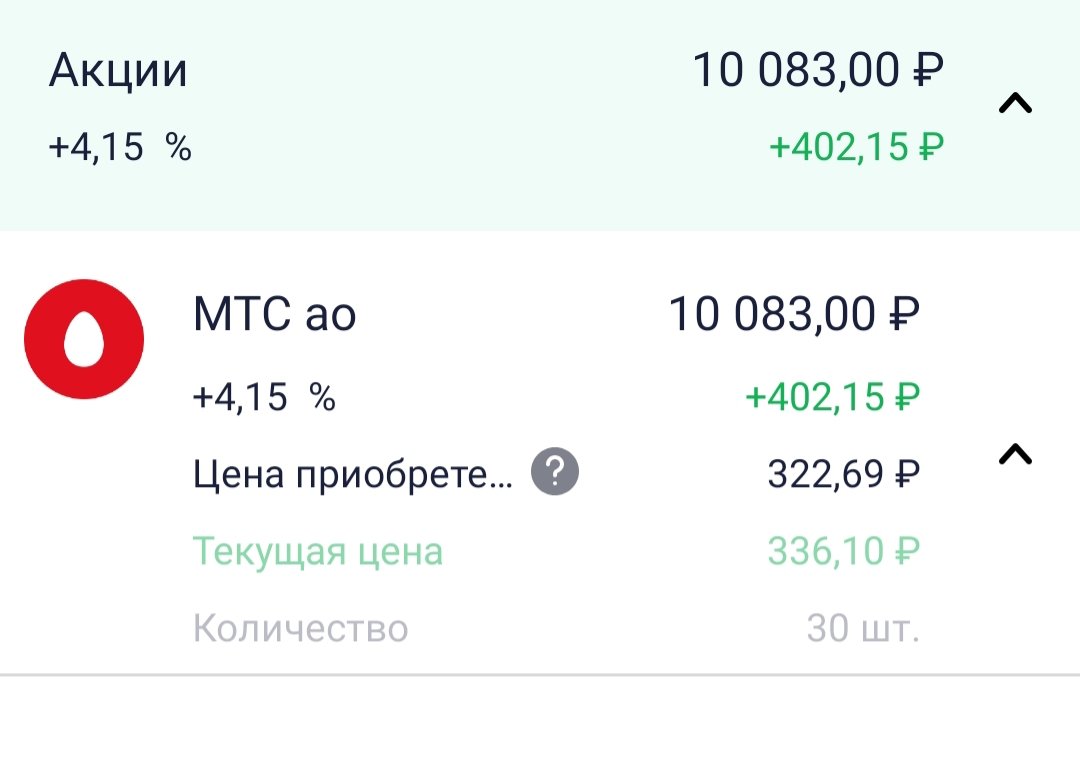Viewport: 1080px width, 782px height.
Task: Collapse the МТС ао position details chevron
Action: tap(1015, 455)
